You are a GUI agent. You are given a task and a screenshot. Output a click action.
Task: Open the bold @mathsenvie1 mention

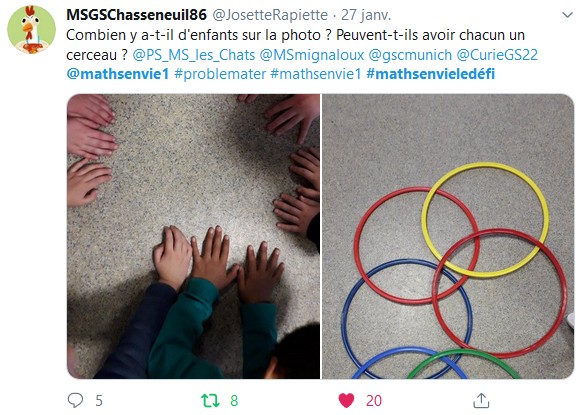point(118,74)
